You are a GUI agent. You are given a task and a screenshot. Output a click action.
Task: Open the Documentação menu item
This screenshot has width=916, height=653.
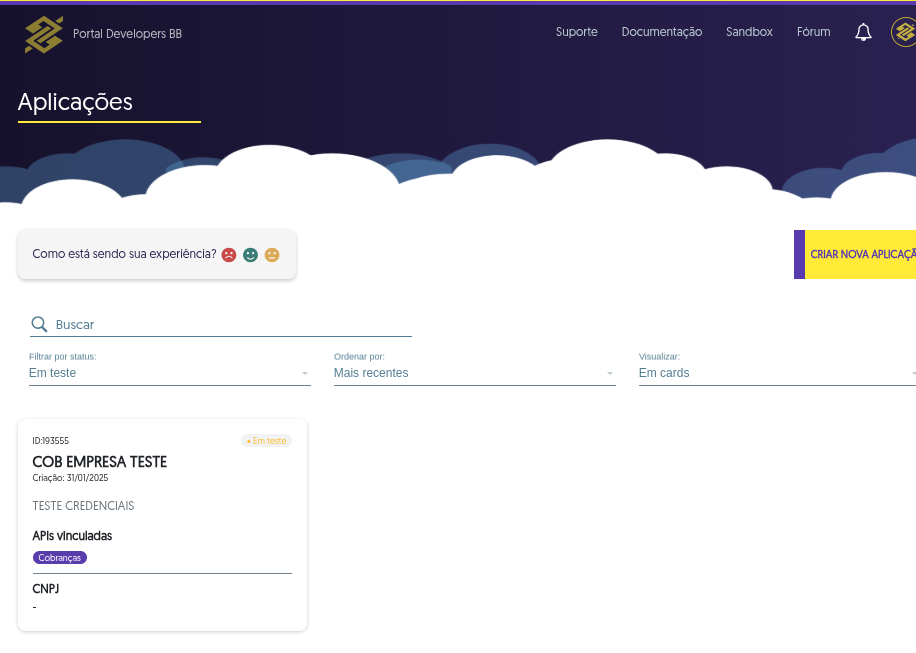(x=661, y=32)
